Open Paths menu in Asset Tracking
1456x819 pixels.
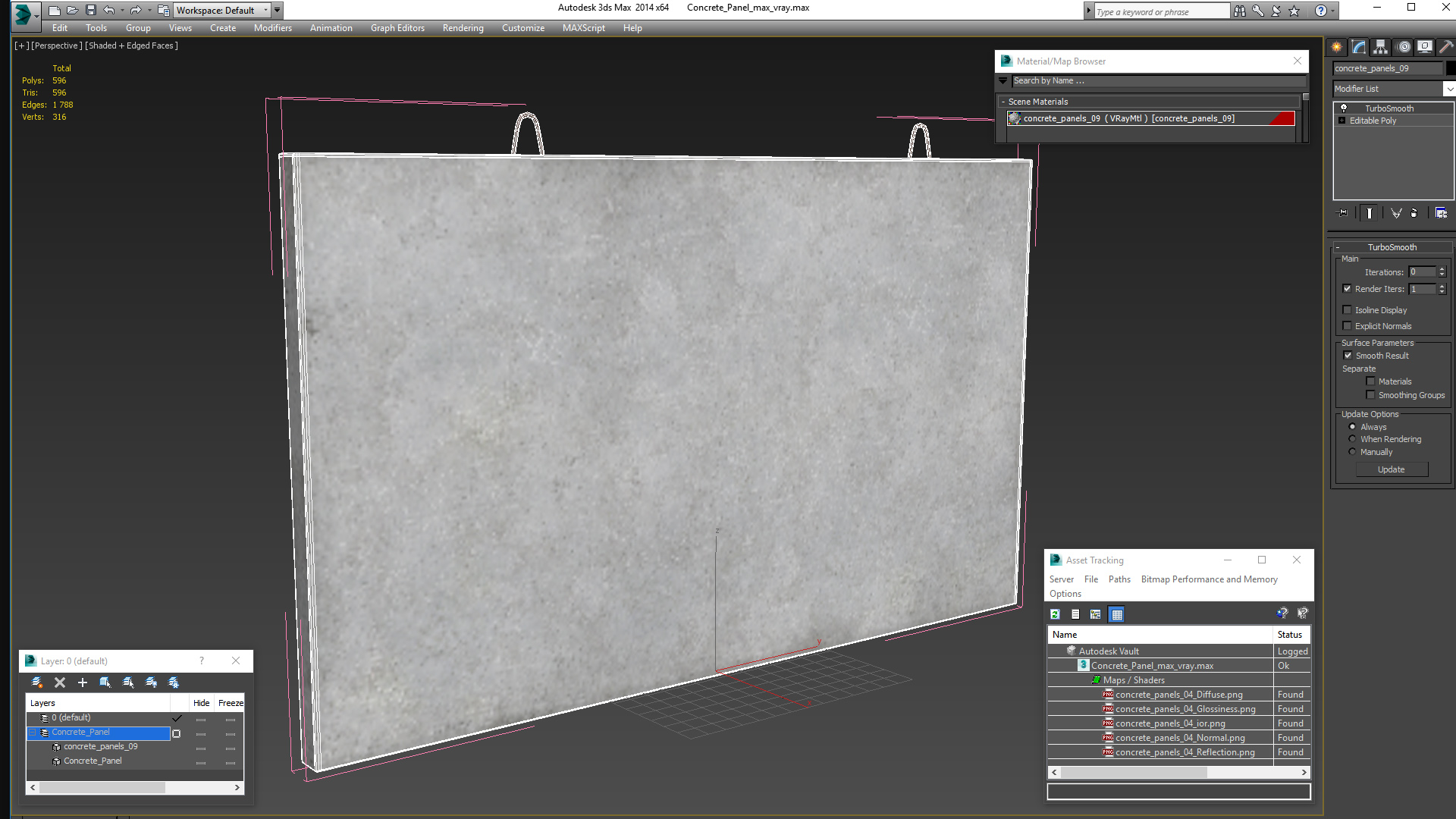(1119, 579)
